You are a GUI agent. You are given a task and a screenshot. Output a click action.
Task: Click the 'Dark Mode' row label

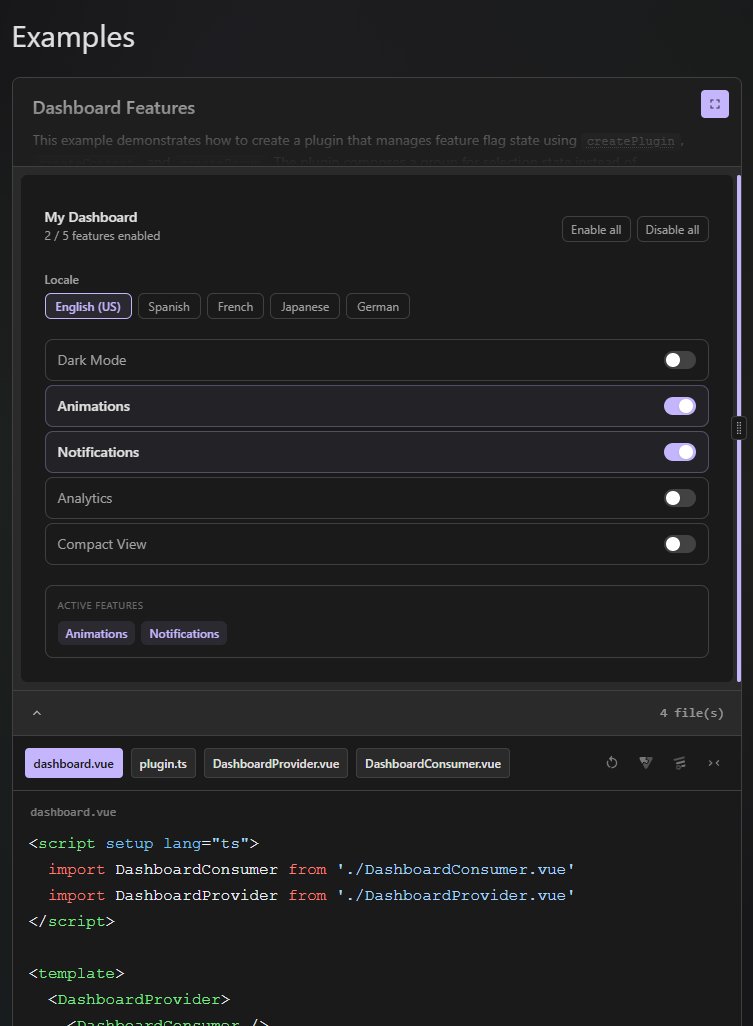92,360
